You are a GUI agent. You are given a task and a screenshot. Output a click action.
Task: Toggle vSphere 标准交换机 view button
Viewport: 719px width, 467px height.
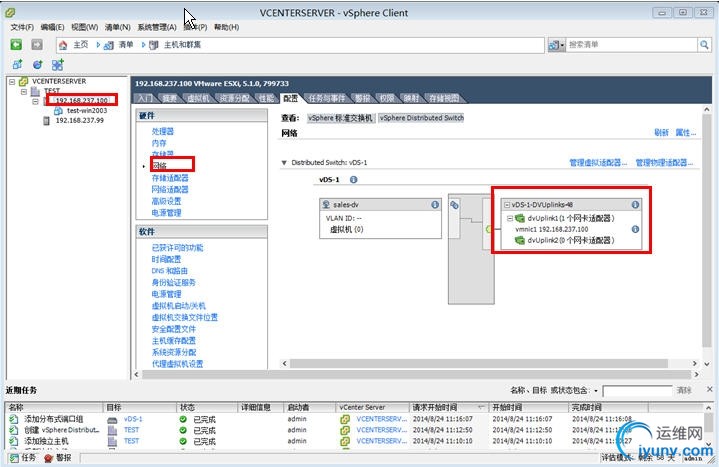[340, 118]
